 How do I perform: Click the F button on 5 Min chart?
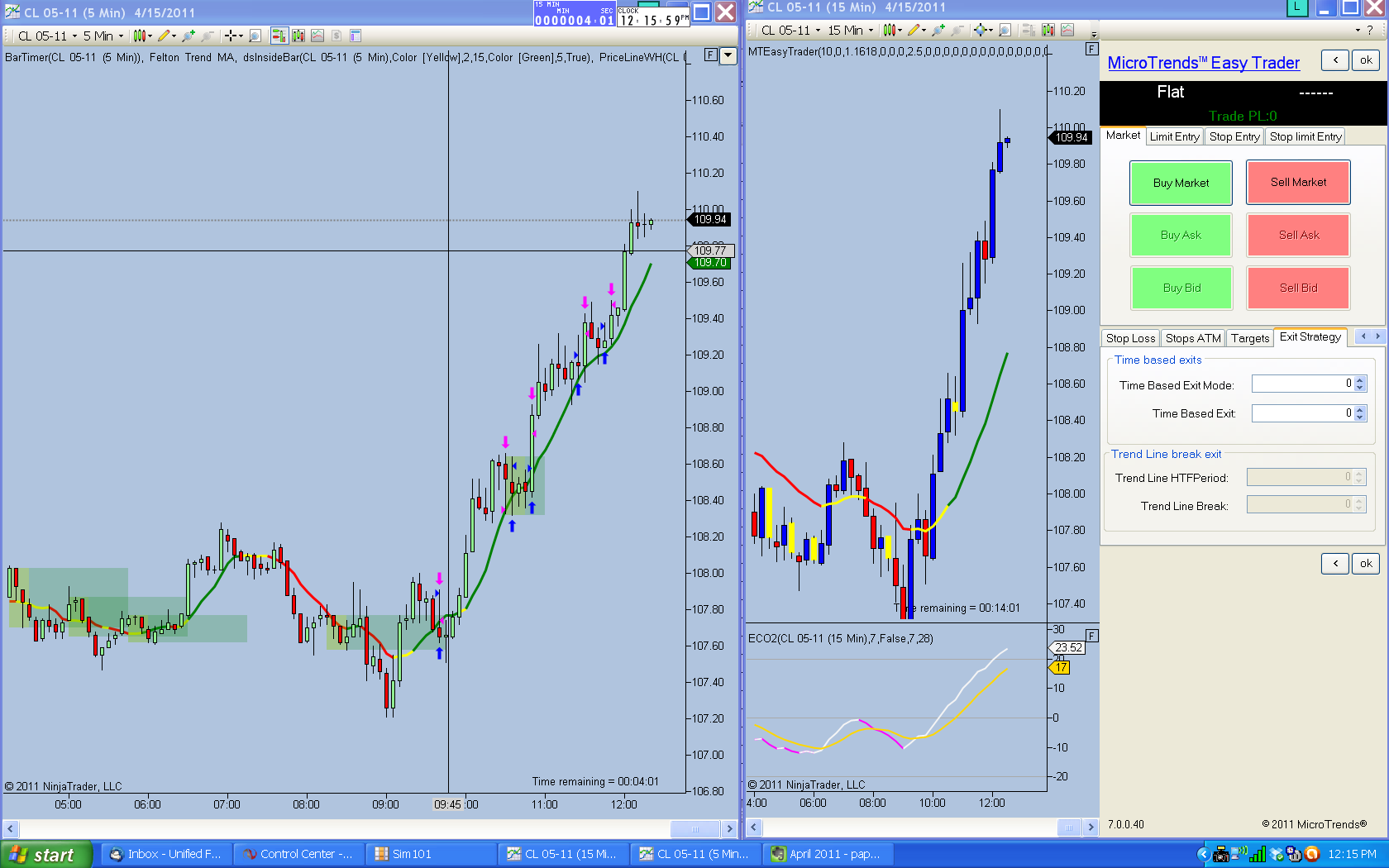(x=710, y=55)
